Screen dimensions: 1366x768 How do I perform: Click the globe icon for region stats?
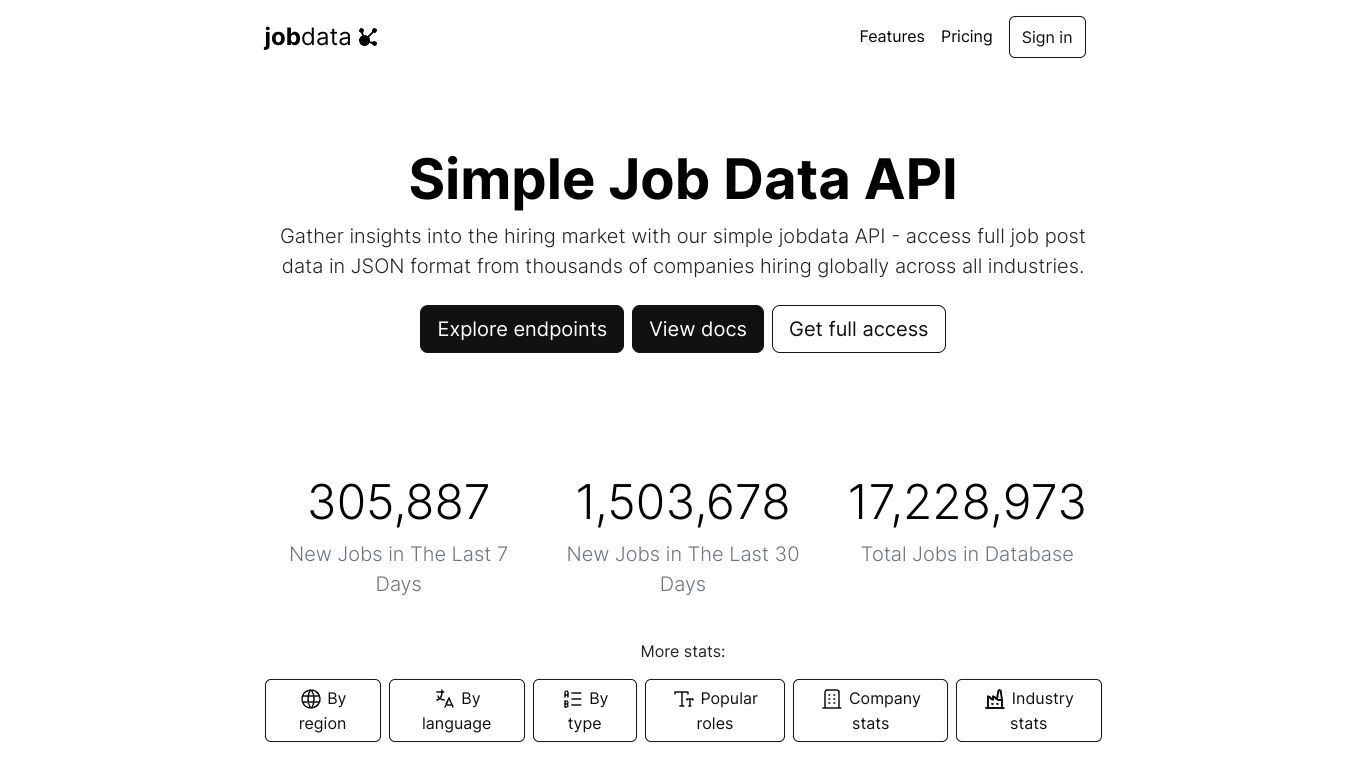[311, 699]
